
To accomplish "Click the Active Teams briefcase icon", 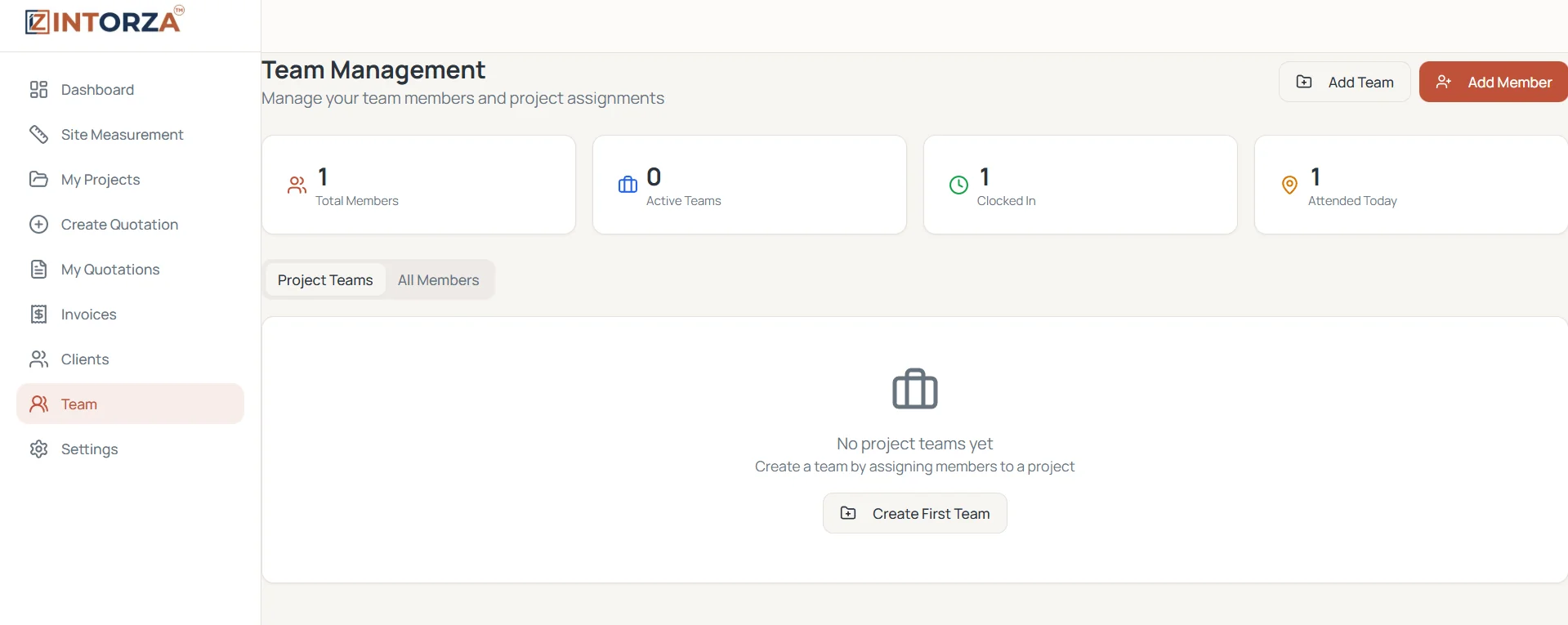I will tap(628, 185).
